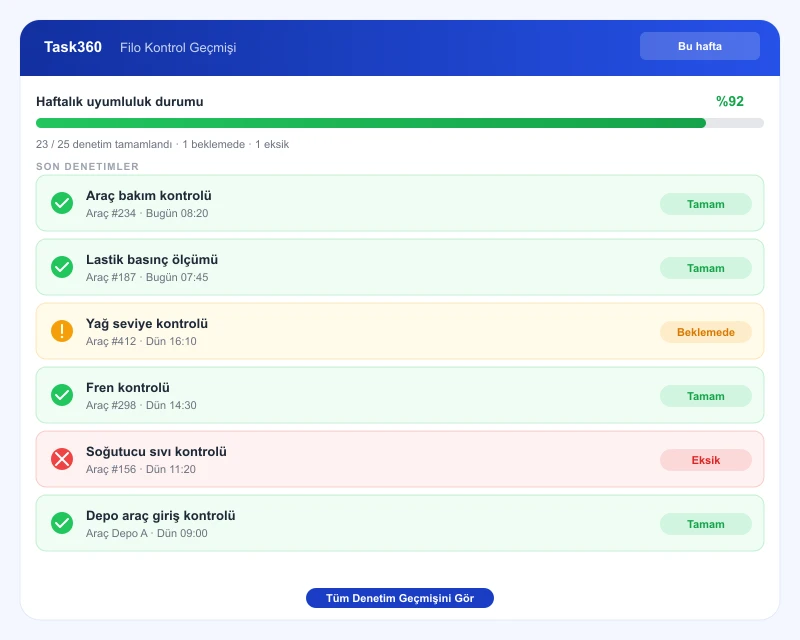Click the green checkmark icon for Araç bakım kontrolü
The height and width of the screenshot is (640, 800).
pos(62,203)
